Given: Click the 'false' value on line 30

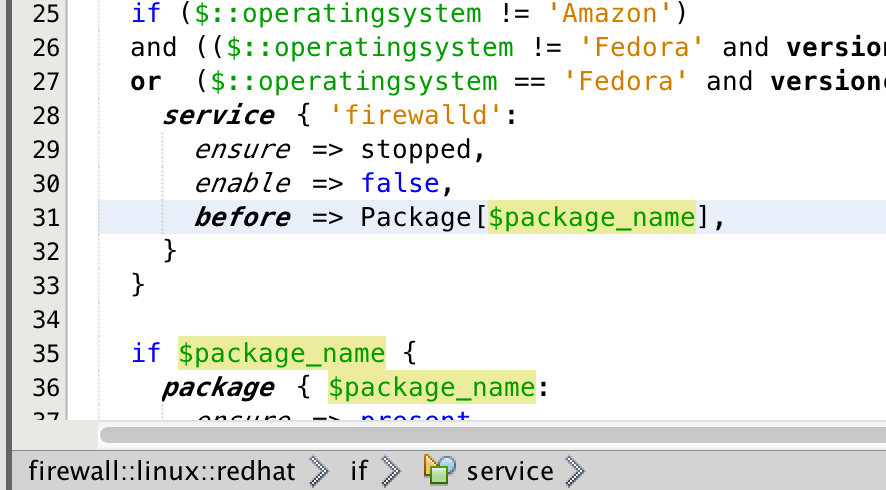Looking at the screenshot, I should [400, 183].
